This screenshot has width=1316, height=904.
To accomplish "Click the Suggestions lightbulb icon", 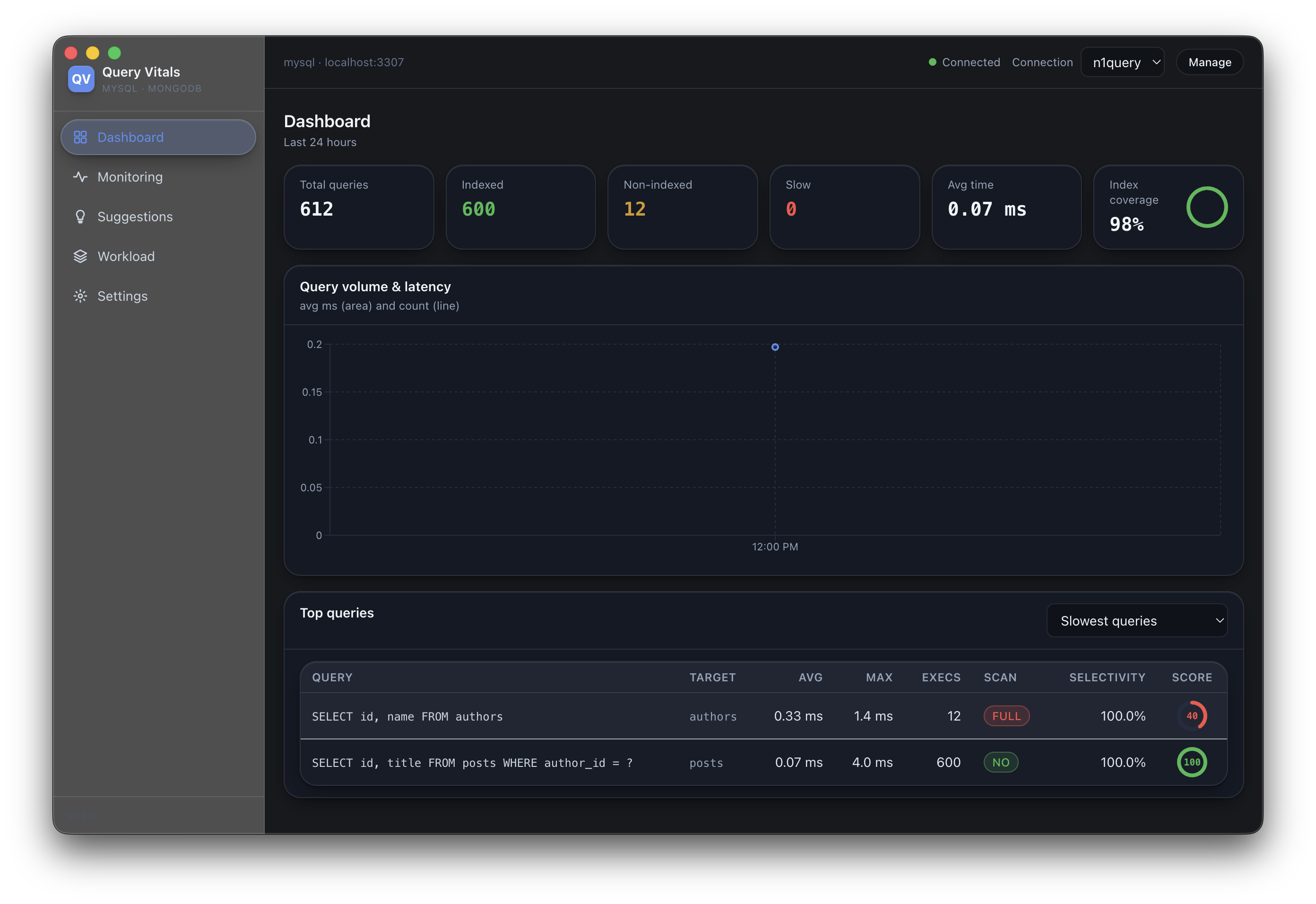I will click(80, 217).
